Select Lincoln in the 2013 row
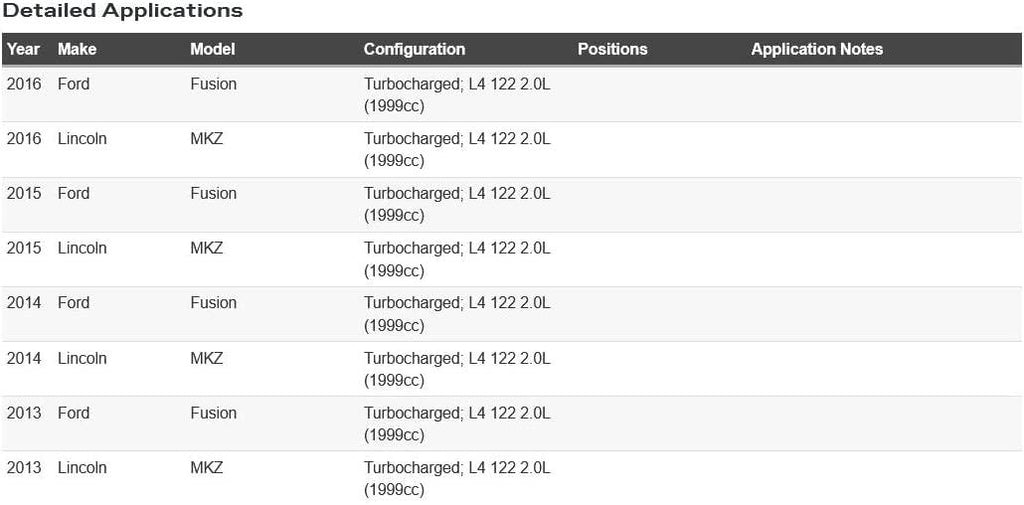The width and height of the screenshot is (1024, 505). pos(82,467)
